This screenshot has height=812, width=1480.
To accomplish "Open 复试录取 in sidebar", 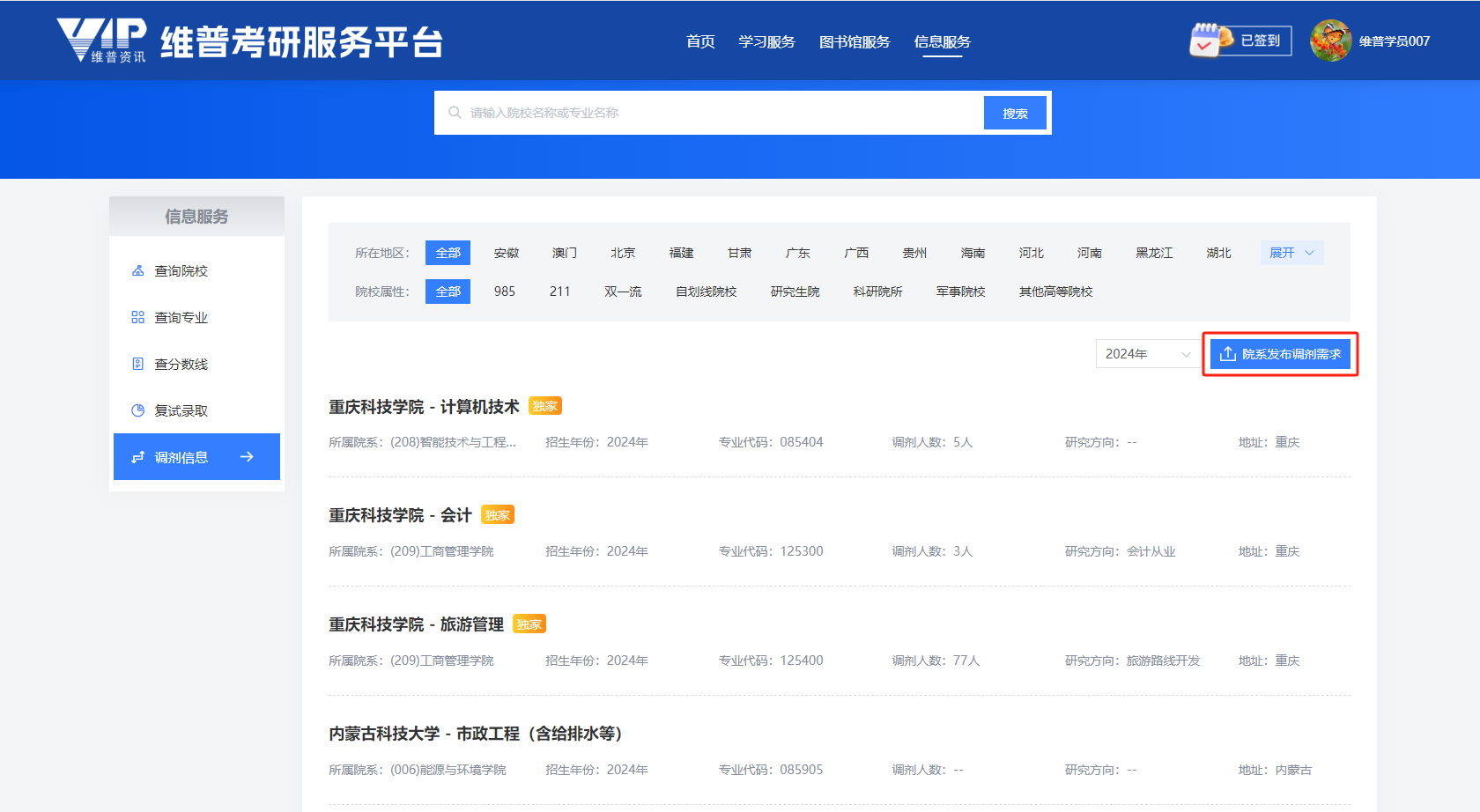I will (x=196, y=410).
